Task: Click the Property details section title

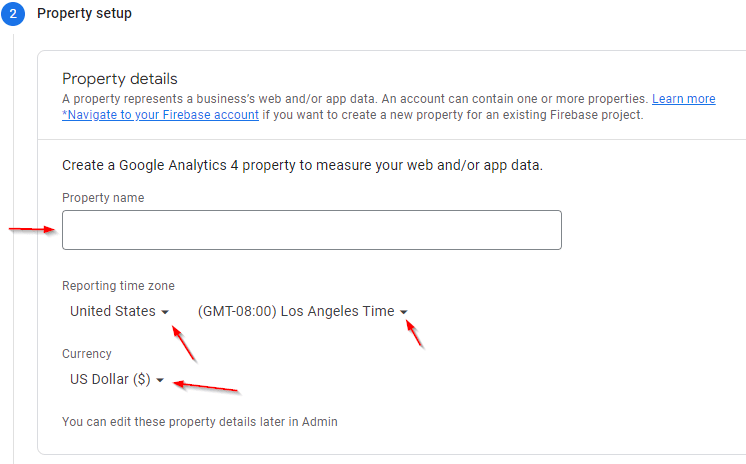Action: pos(119,78)
